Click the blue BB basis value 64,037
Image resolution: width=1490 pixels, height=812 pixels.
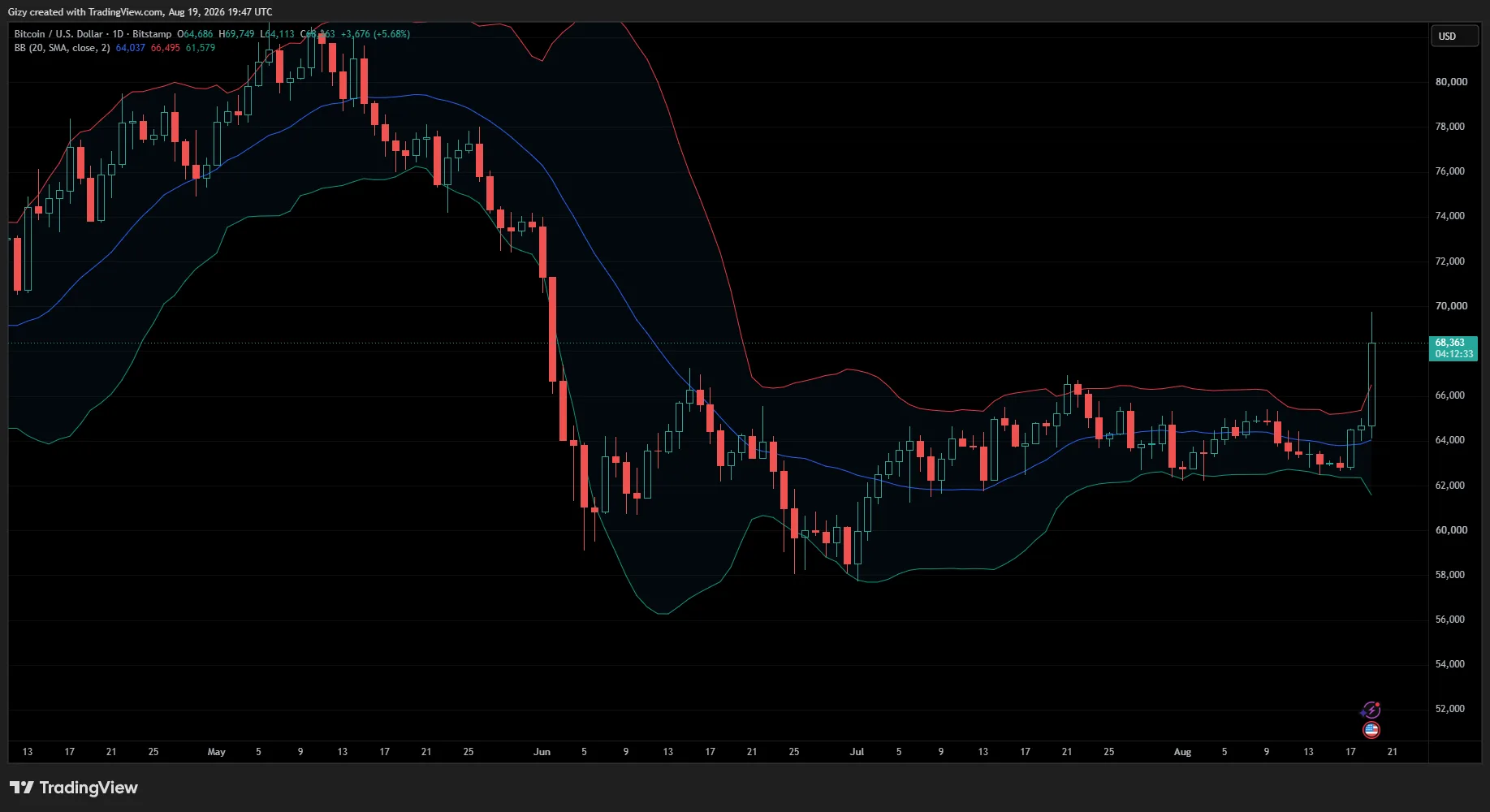[x=130, y=48]
